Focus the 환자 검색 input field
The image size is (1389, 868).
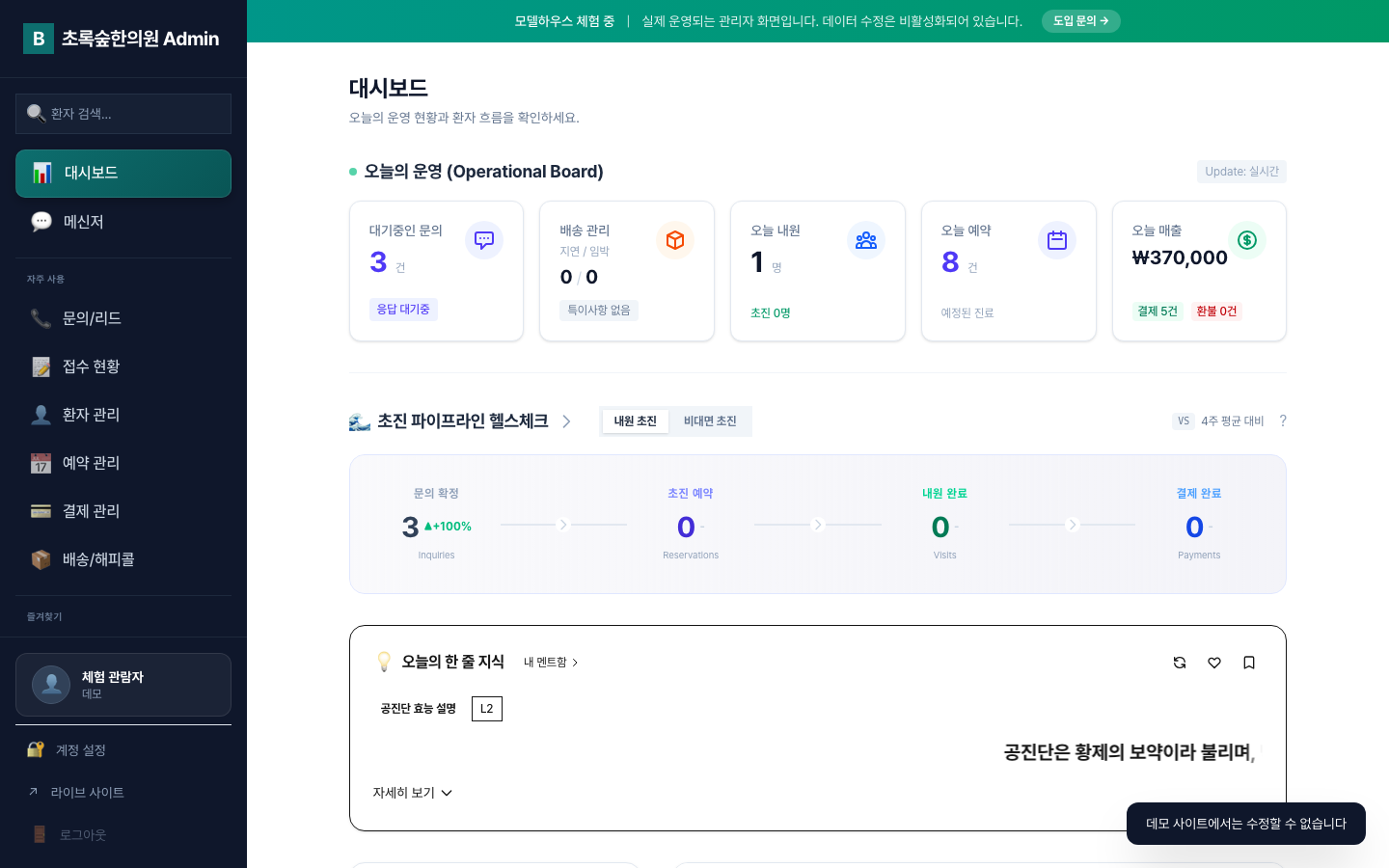pyautogui.click(x=123, y=114)
